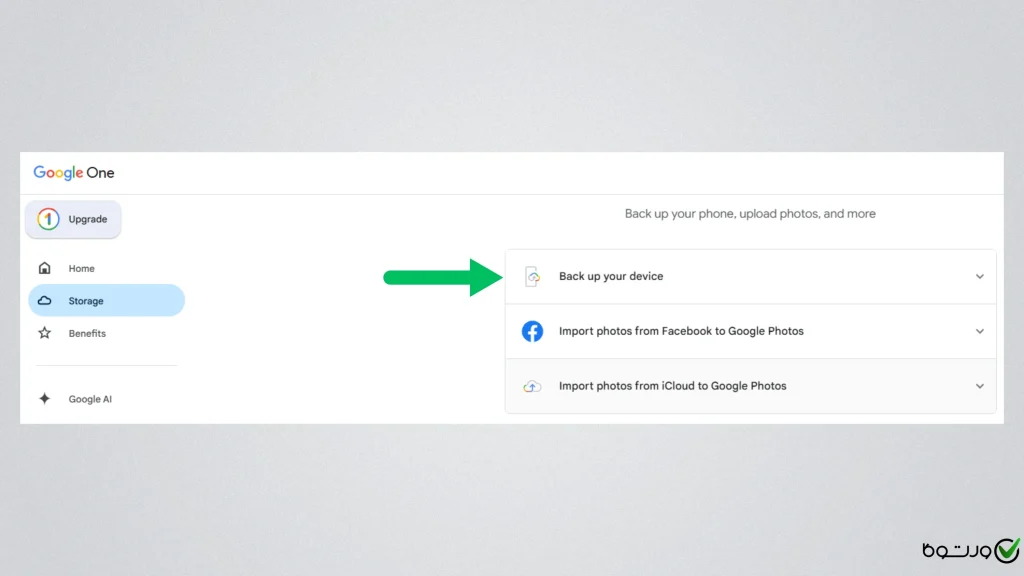Click the backup device icon
The height and width of the screenshot is (576, 1024).
coord(532,276)
